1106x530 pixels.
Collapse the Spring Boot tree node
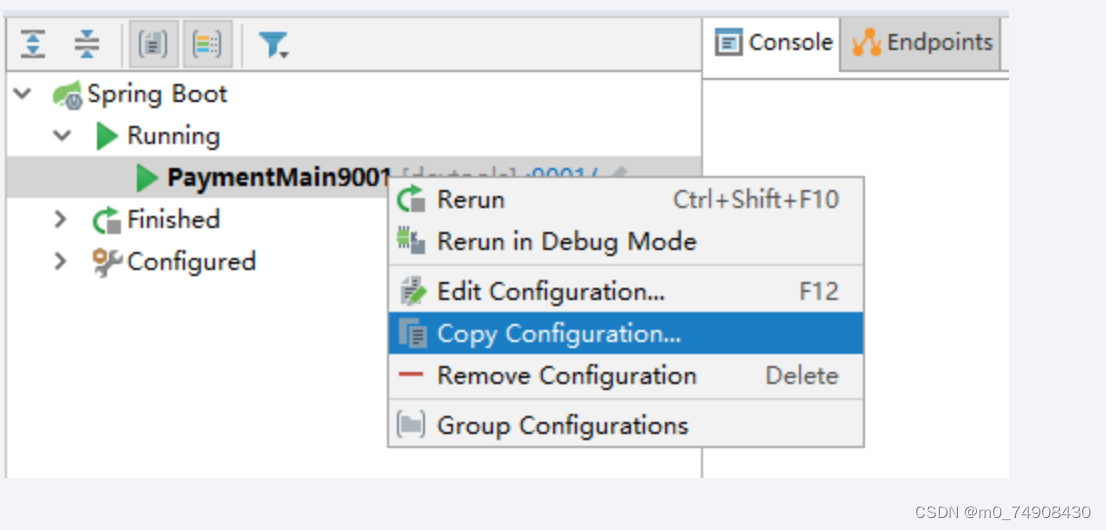[23, 94]
